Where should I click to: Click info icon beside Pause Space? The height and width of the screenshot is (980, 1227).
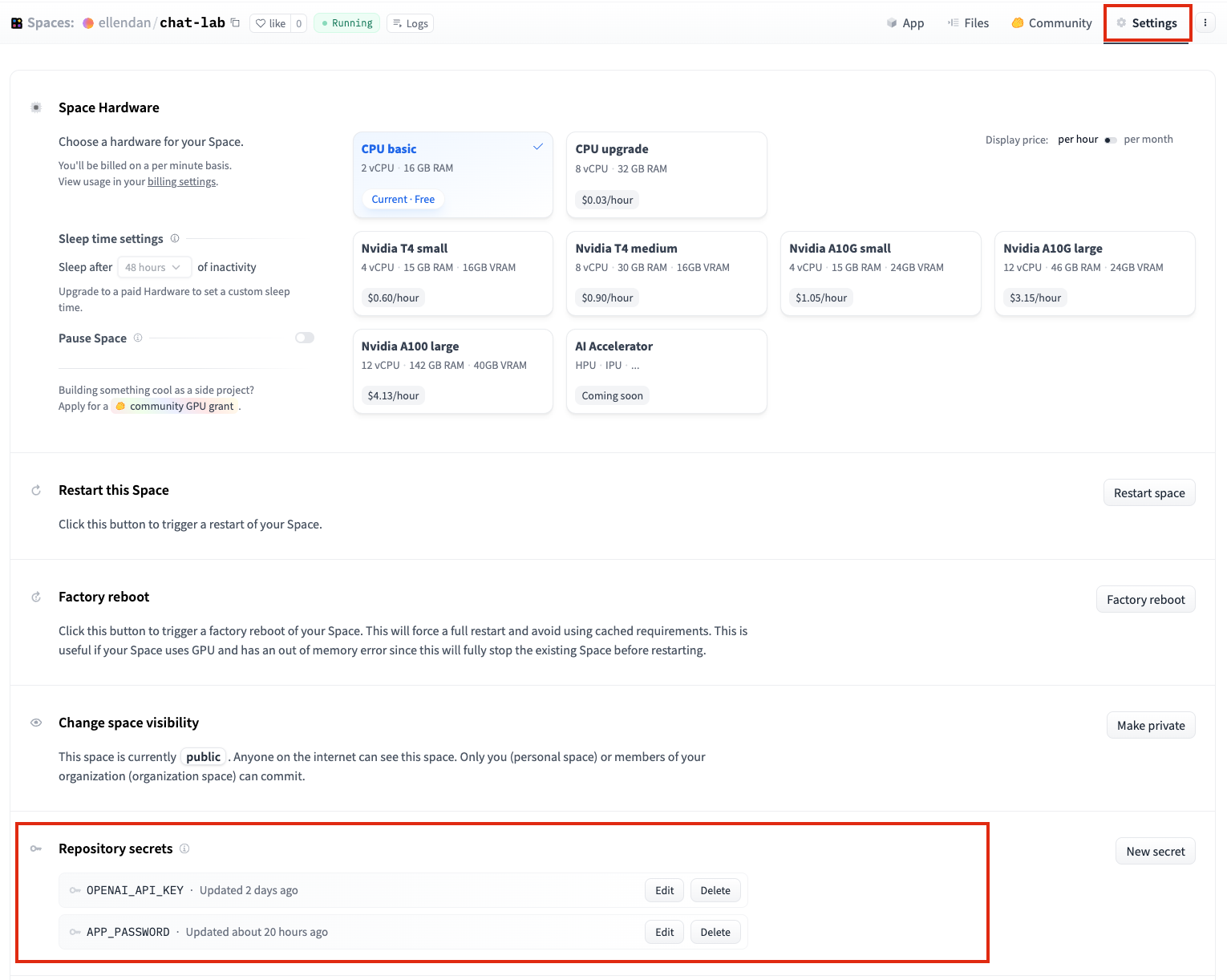tap(138, 338)
